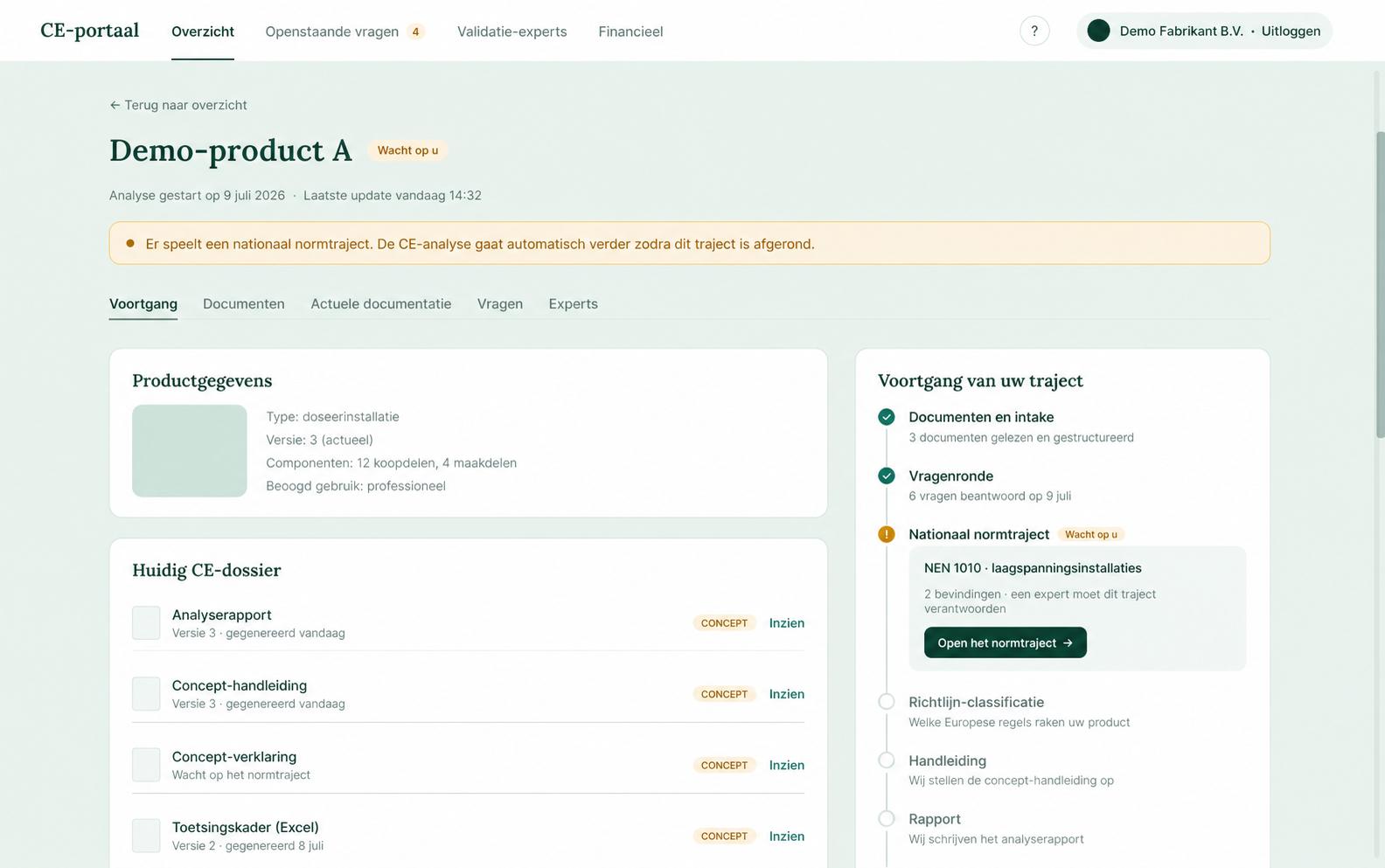Click the CE-portaal logo
The image size is (1385, 868).
point(90,31)
